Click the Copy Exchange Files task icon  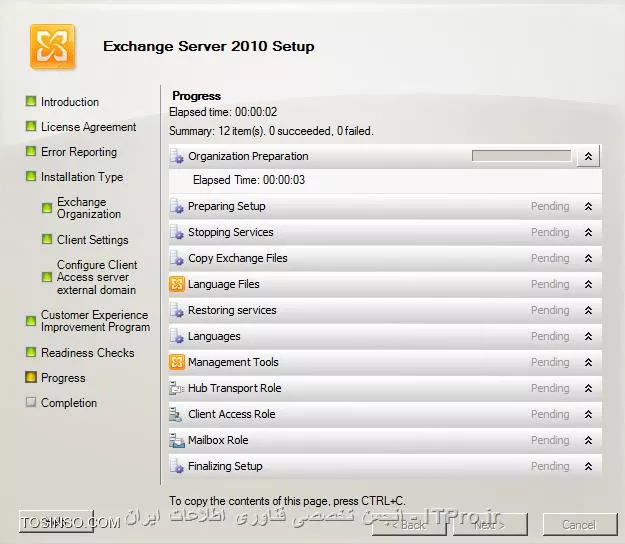coord(177,258)
